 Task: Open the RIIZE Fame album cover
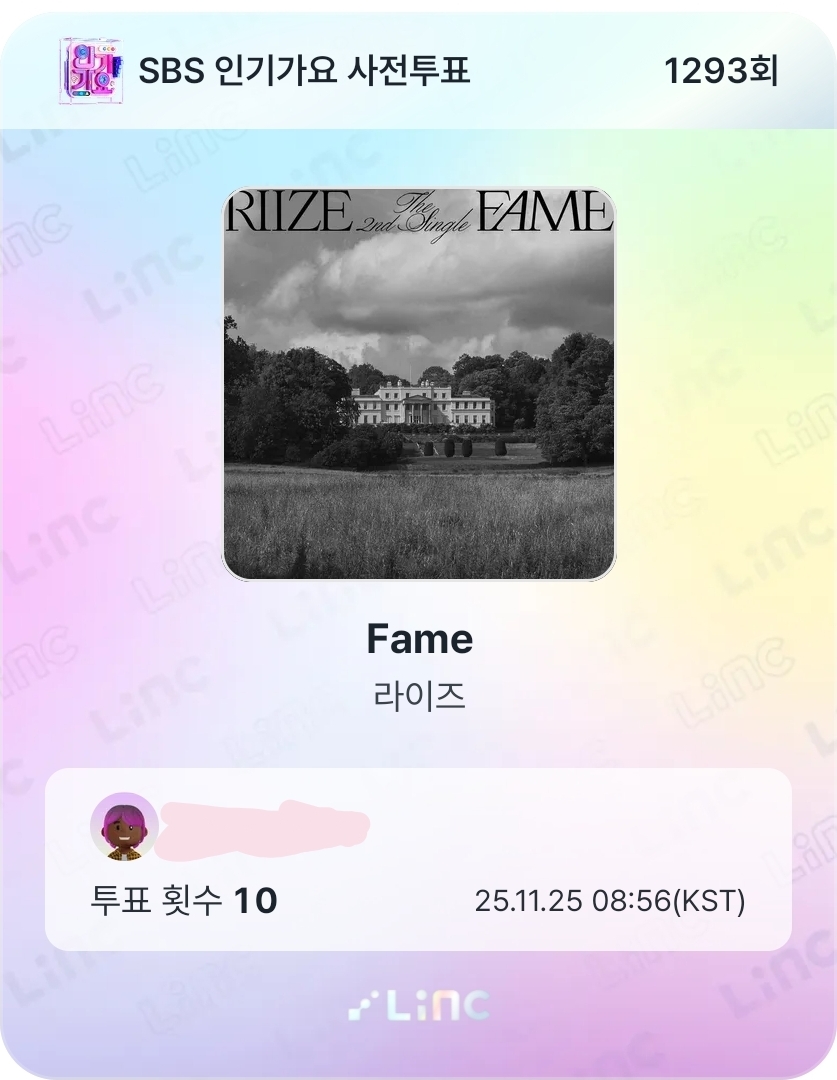click(x=419, y=384)
